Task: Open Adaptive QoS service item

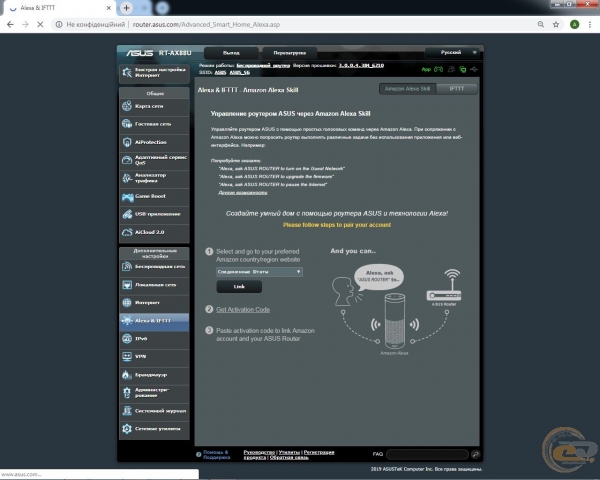Action: click(x=154, y=160)
